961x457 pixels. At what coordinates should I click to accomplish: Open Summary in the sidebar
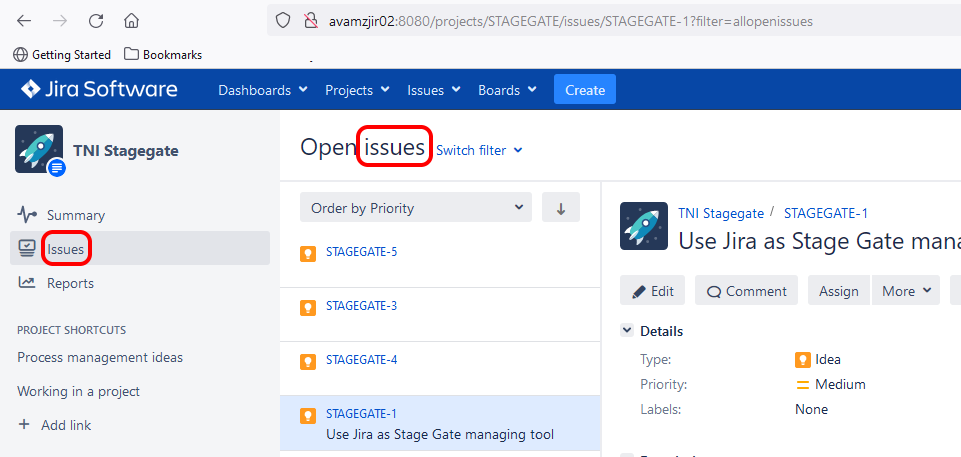[76, 215]
